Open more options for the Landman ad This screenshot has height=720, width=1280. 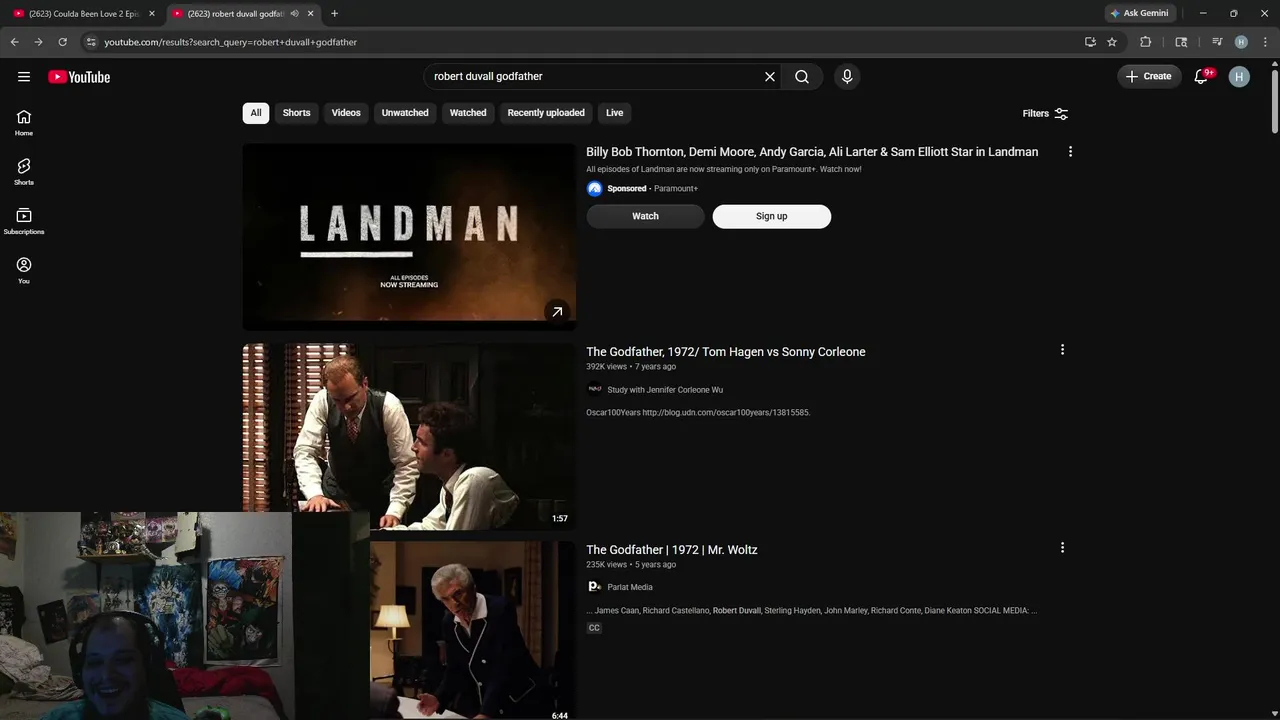click(x=1070, y=152)
